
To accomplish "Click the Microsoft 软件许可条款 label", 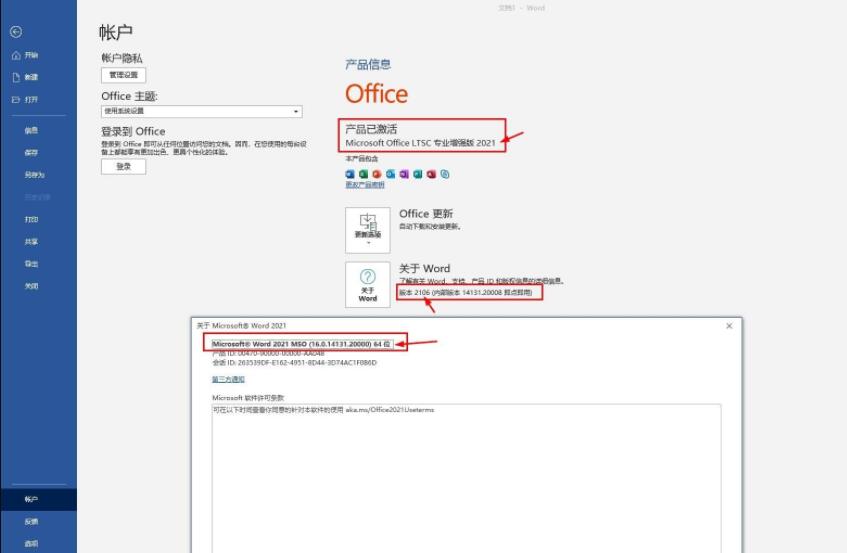I will [248, 397].
